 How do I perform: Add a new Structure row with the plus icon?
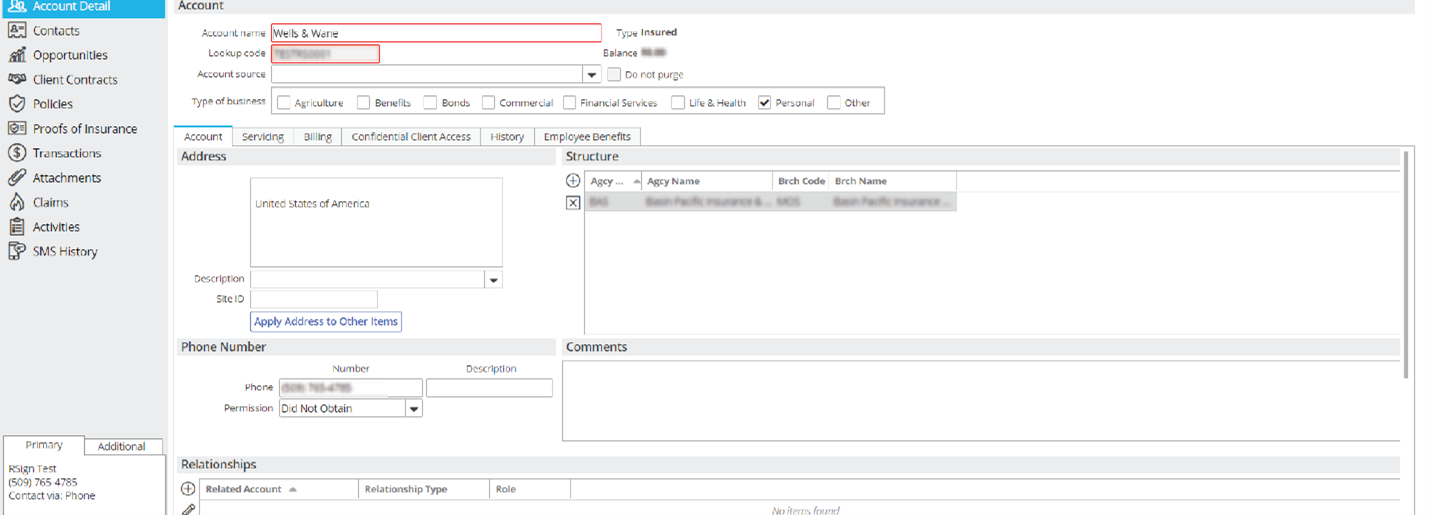click(x=573, y=181)
